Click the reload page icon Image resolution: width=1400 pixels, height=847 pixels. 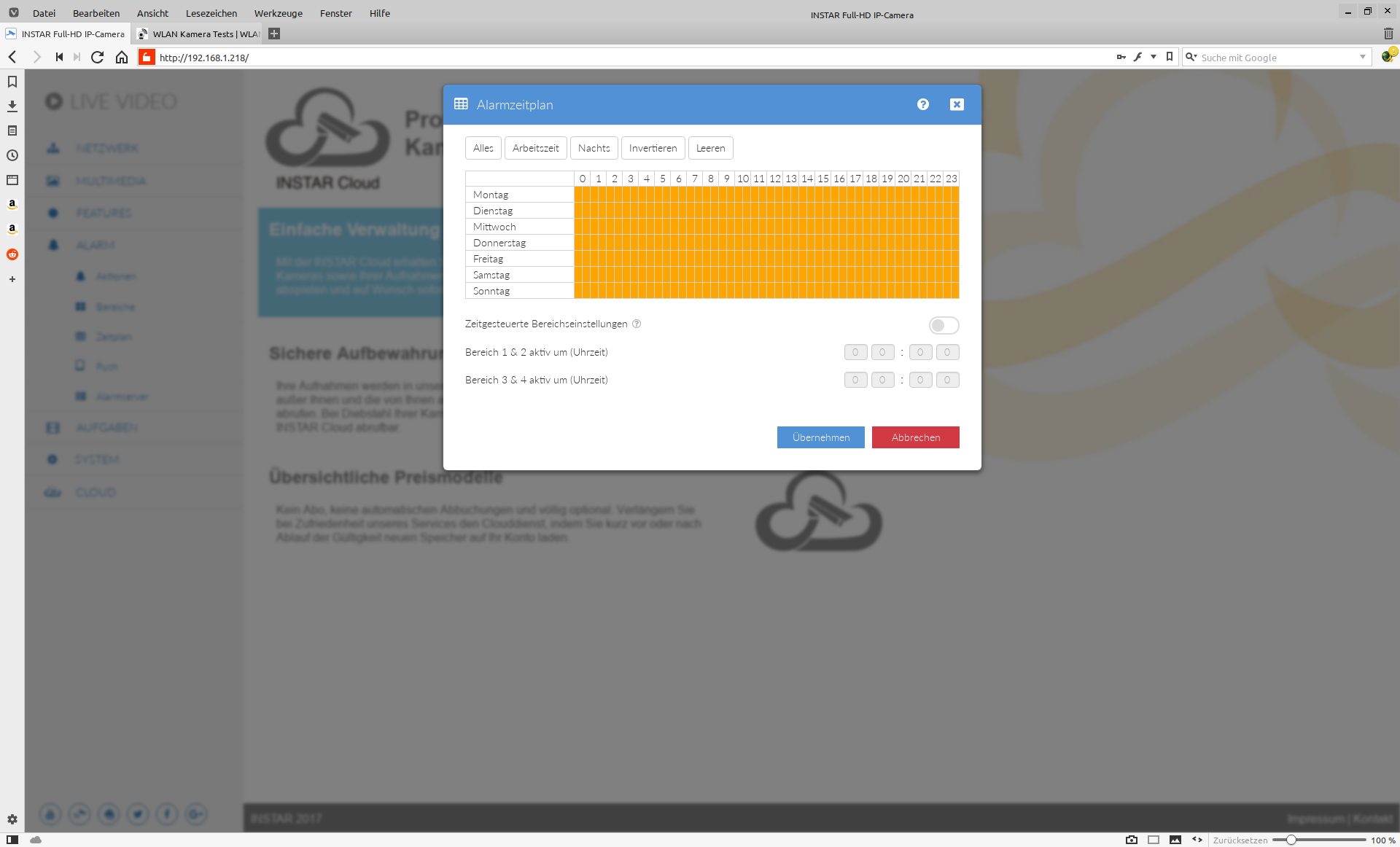click(97, 57)
